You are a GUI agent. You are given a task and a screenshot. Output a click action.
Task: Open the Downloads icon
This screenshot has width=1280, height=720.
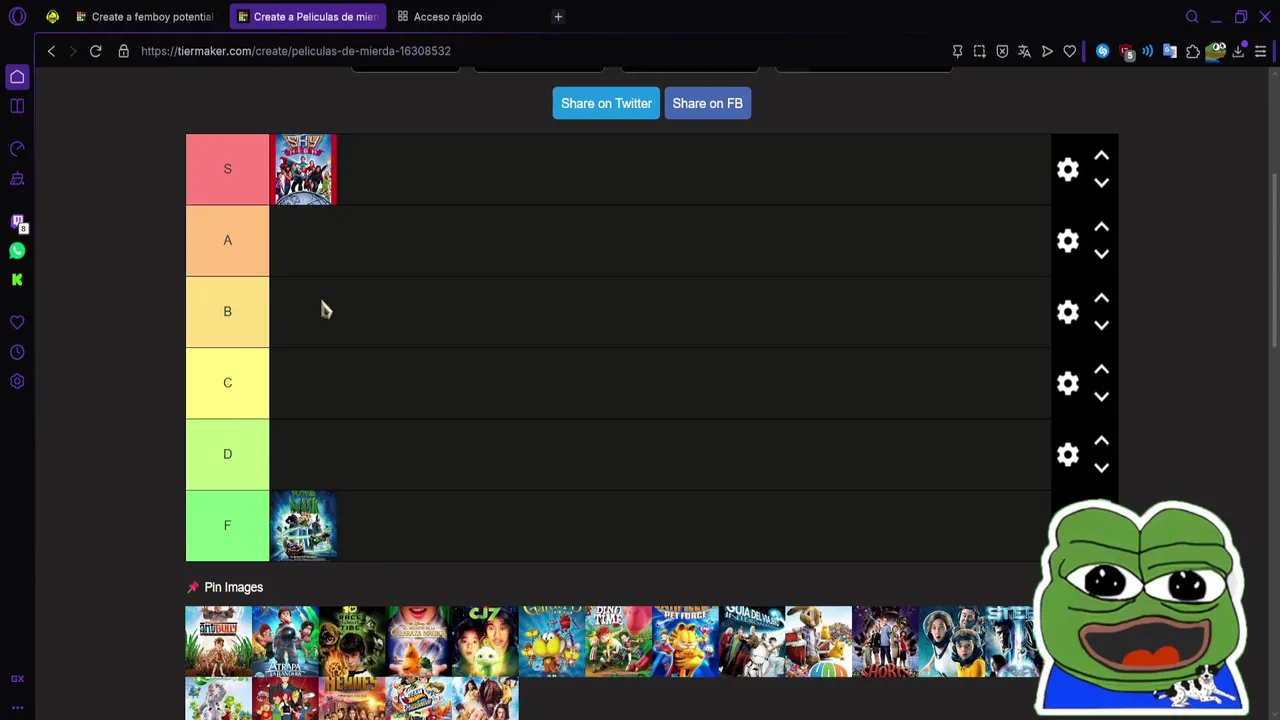click(1238, 51)
